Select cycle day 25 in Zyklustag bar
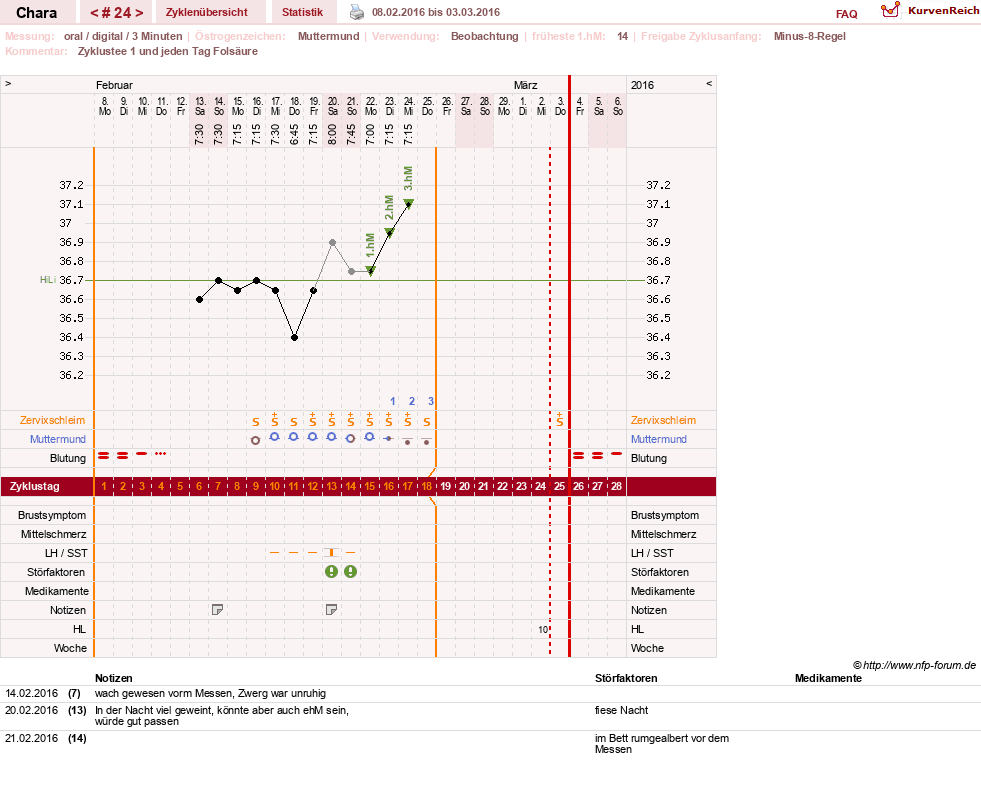The image size is (981, 785). point(559,486)
